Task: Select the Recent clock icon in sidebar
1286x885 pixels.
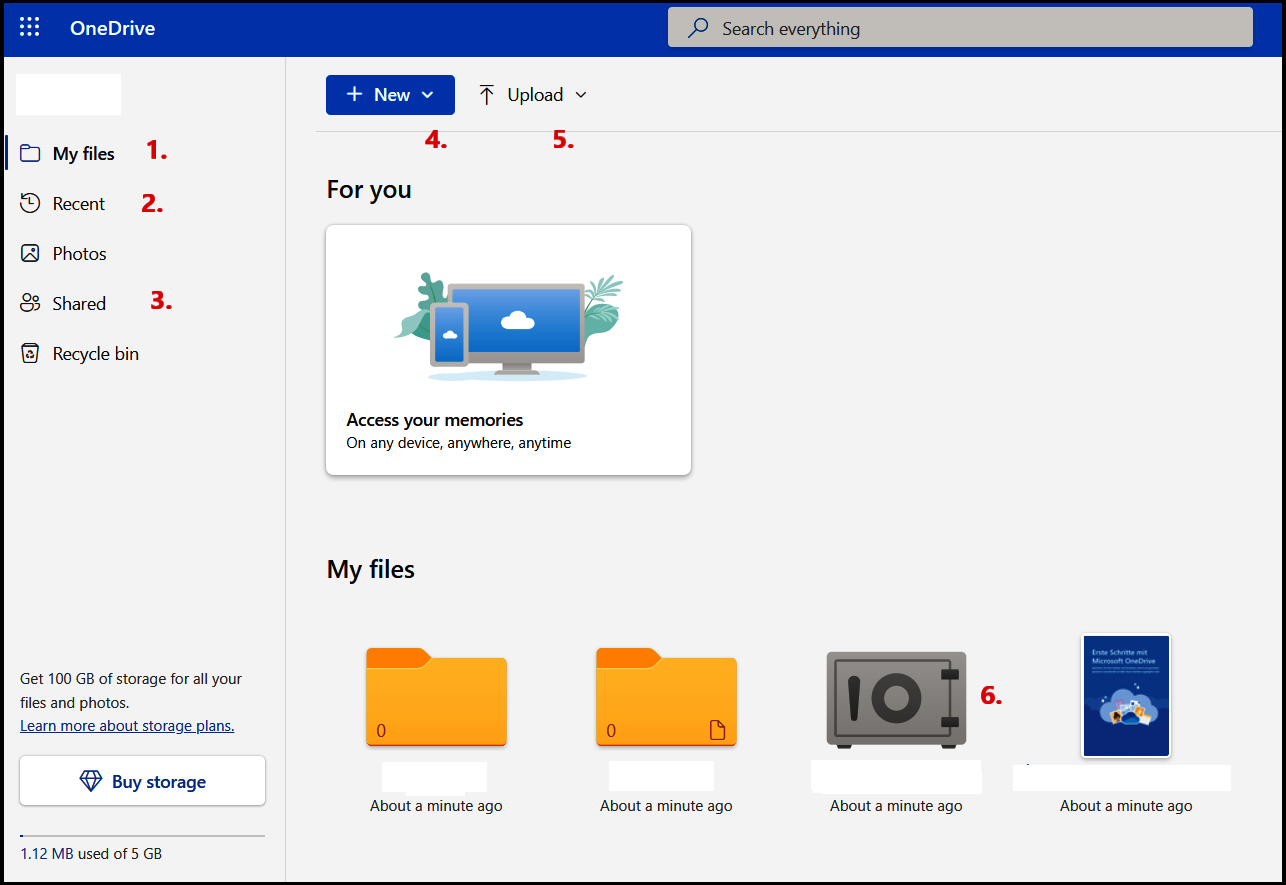Action: tap(30, 203)
